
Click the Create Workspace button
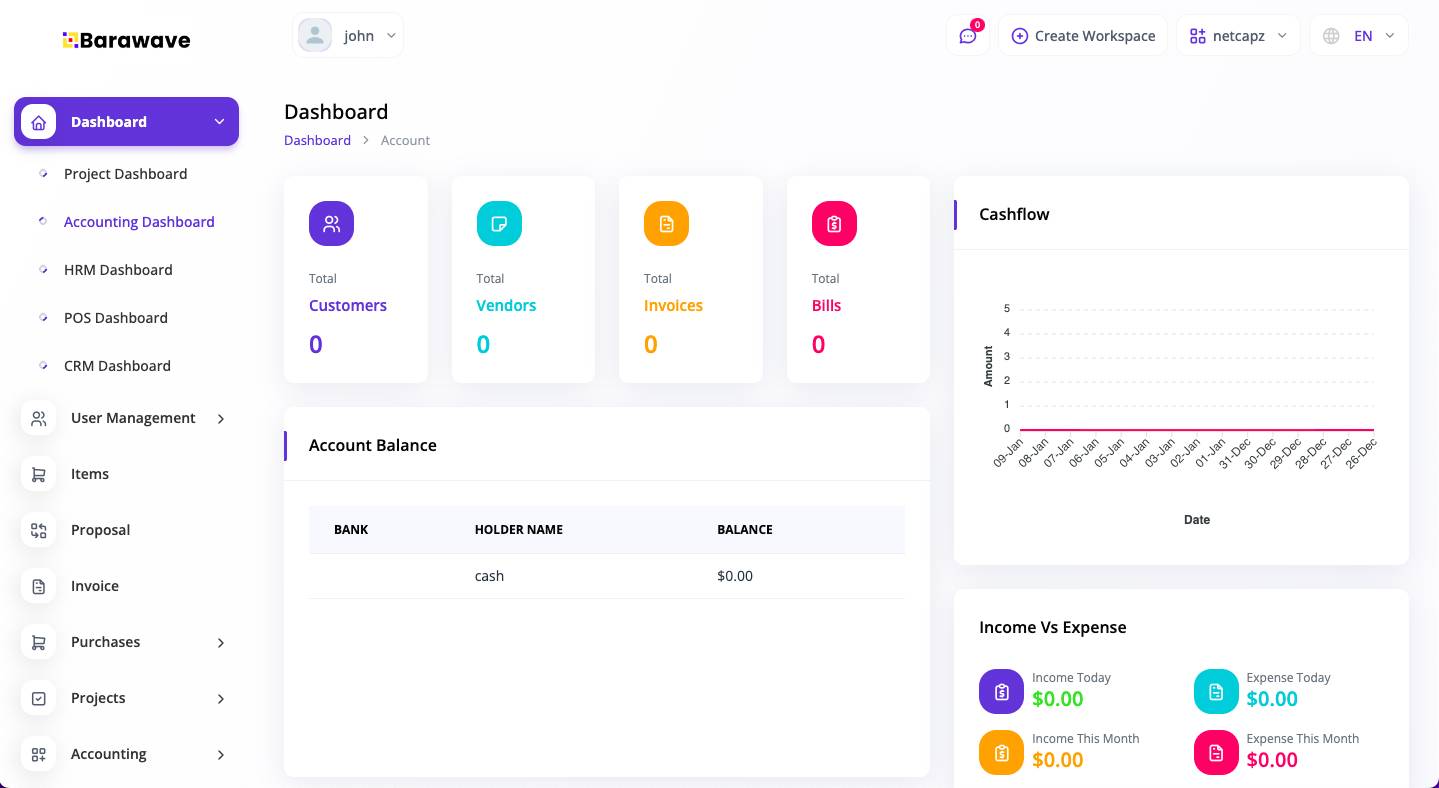tap(1083, 35)
